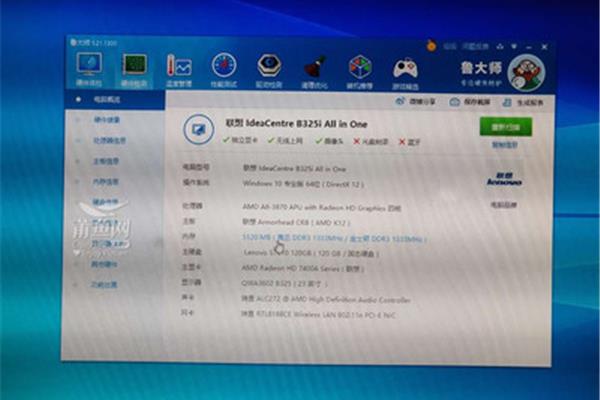Click the 微博分享 share button

coord(416,101)
